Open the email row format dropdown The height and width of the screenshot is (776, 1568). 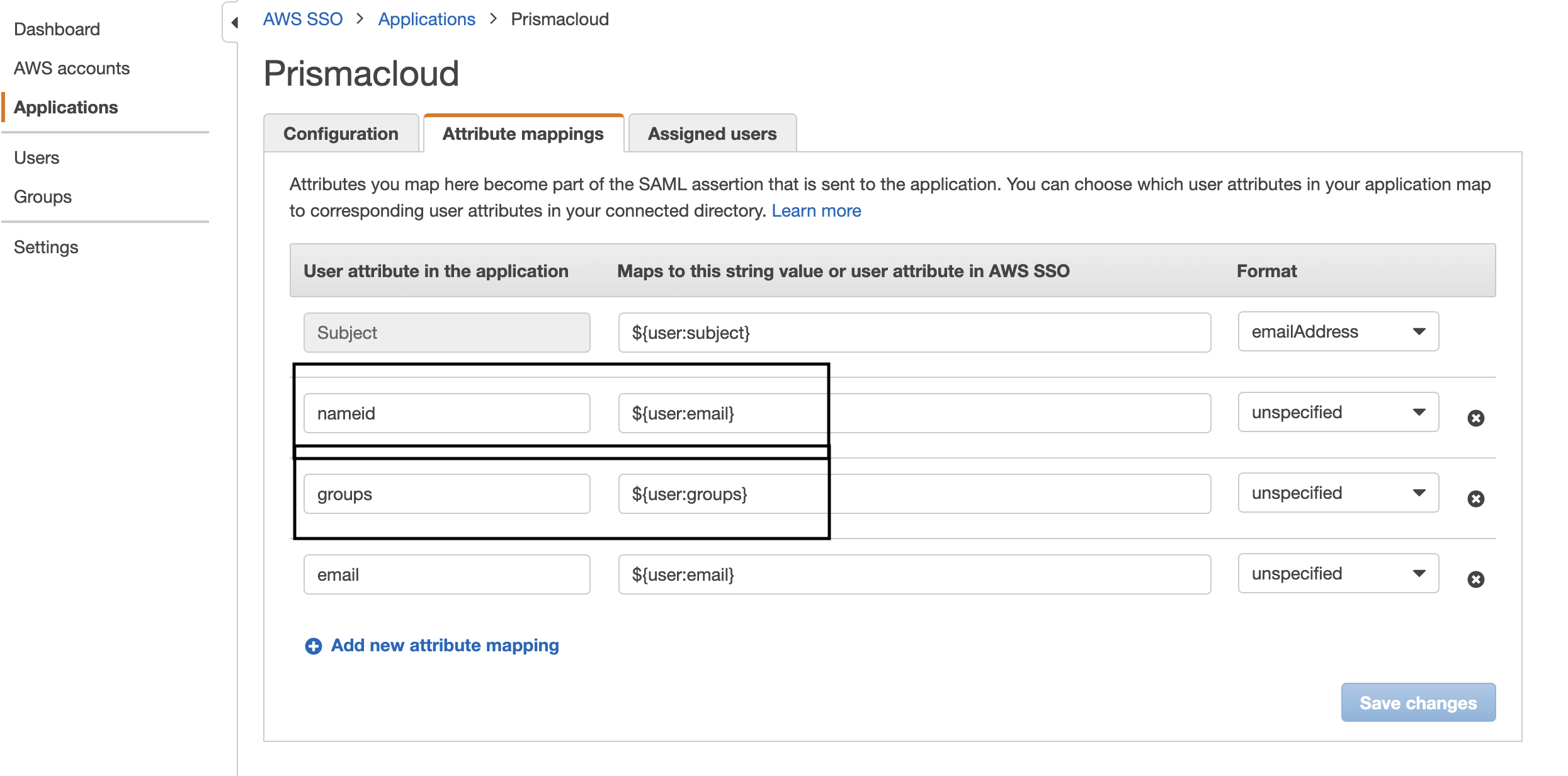pyautogui.click(x=1338, y=574)
